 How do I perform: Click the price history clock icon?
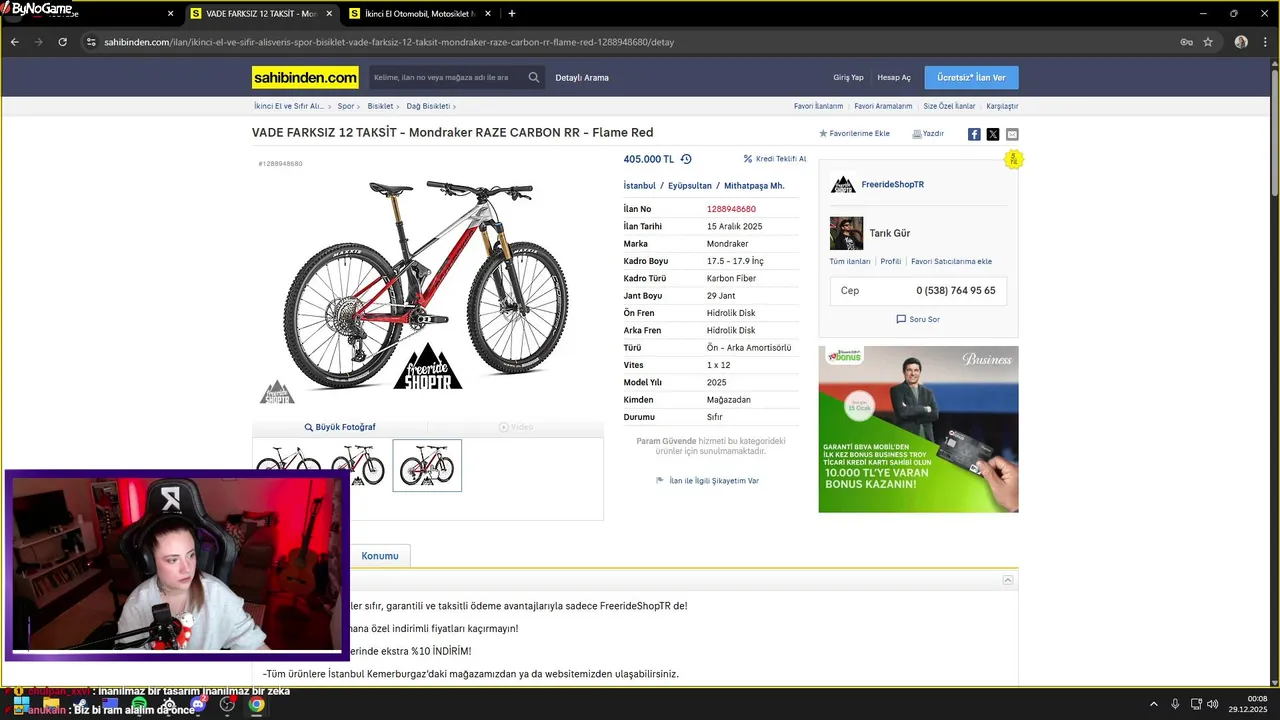pos(686,159)
